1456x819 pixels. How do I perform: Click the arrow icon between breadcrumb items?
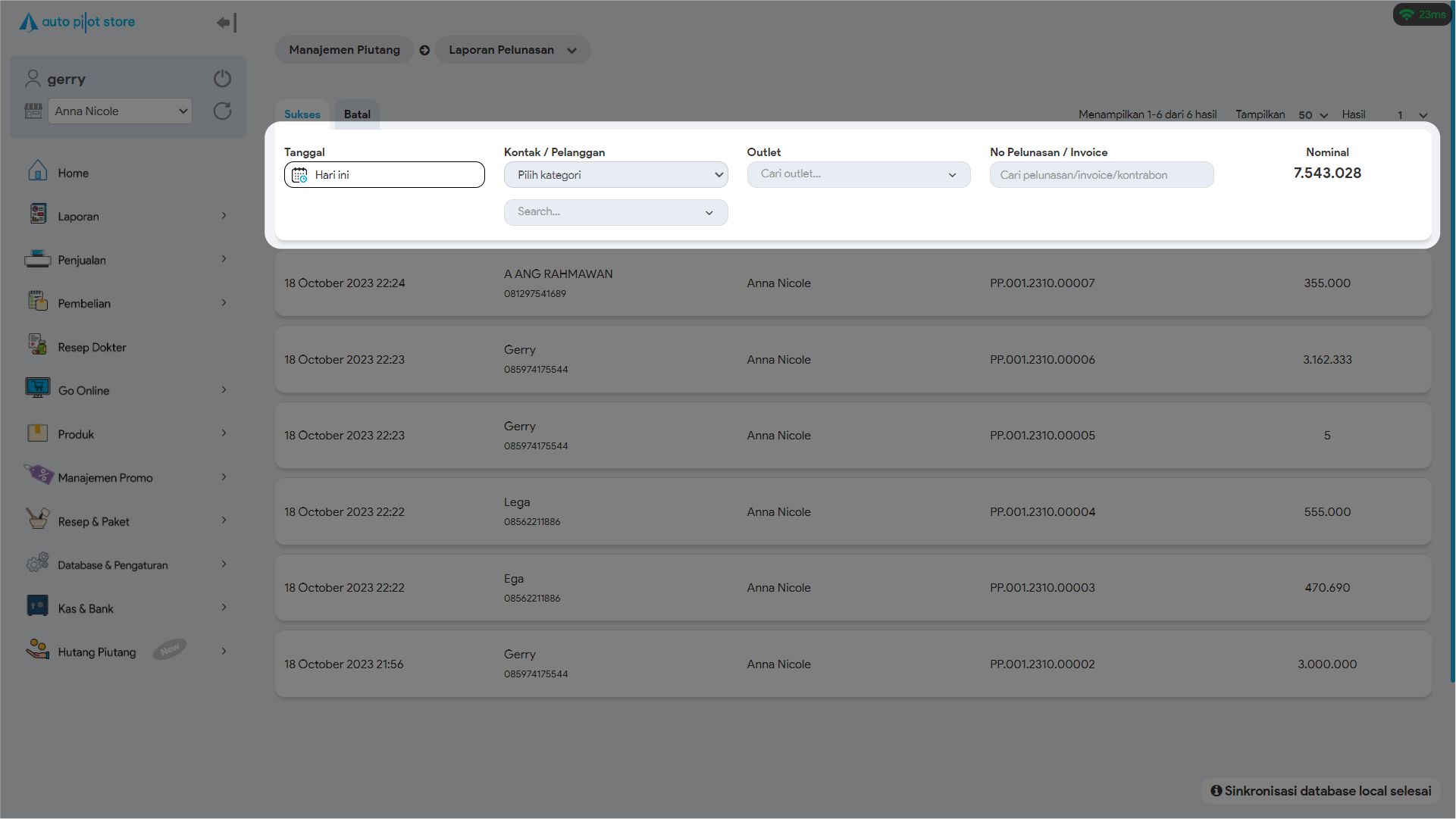[x=424, y=50]
